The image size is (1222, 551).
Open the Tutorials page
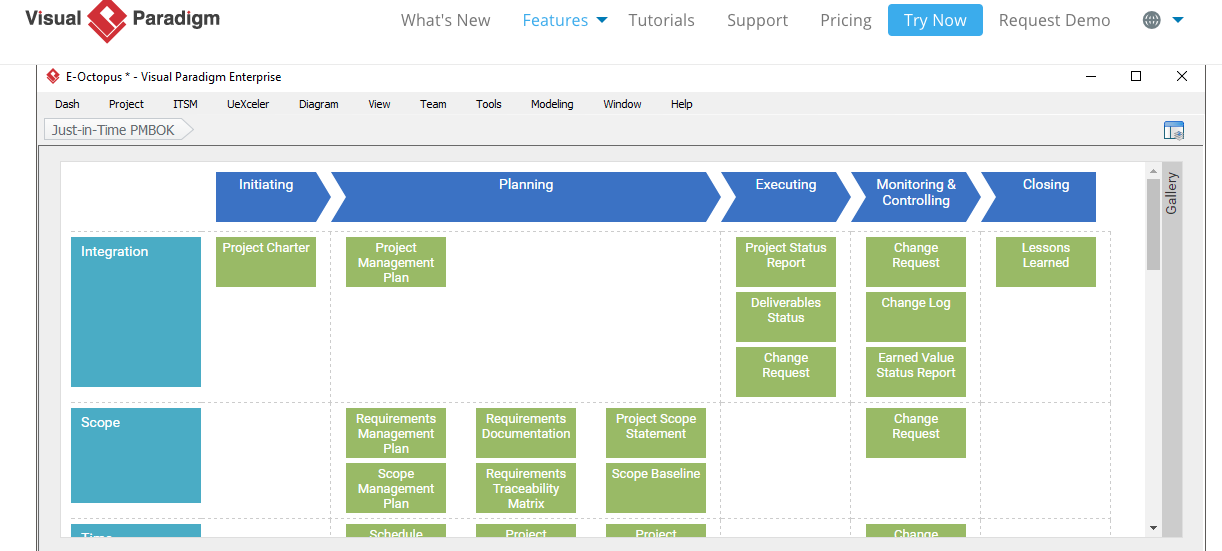click(661, 20)
